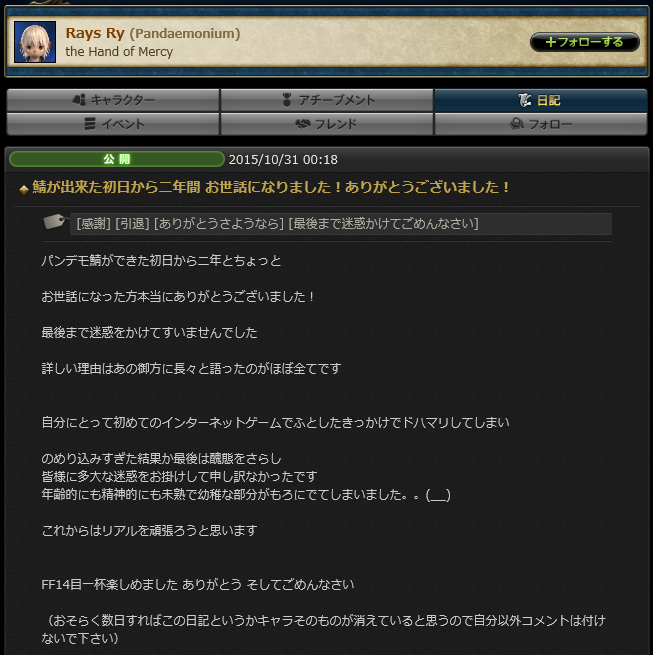
Task: Open the キャラクター character tab
Action: pos(113,100)
